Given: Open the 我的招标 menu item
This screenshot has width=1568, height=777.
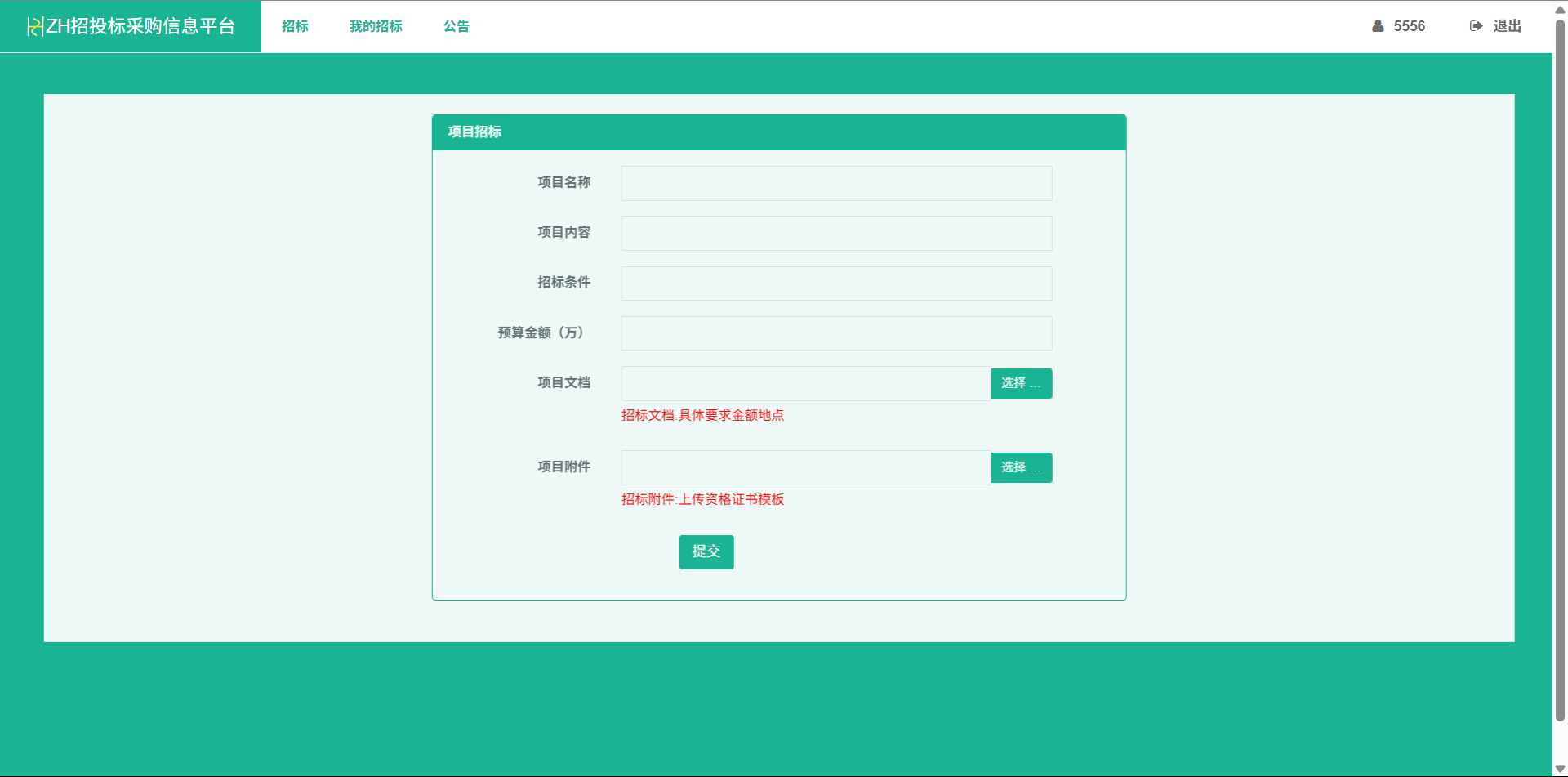Looking at the screenshot, I should point(376,26).
